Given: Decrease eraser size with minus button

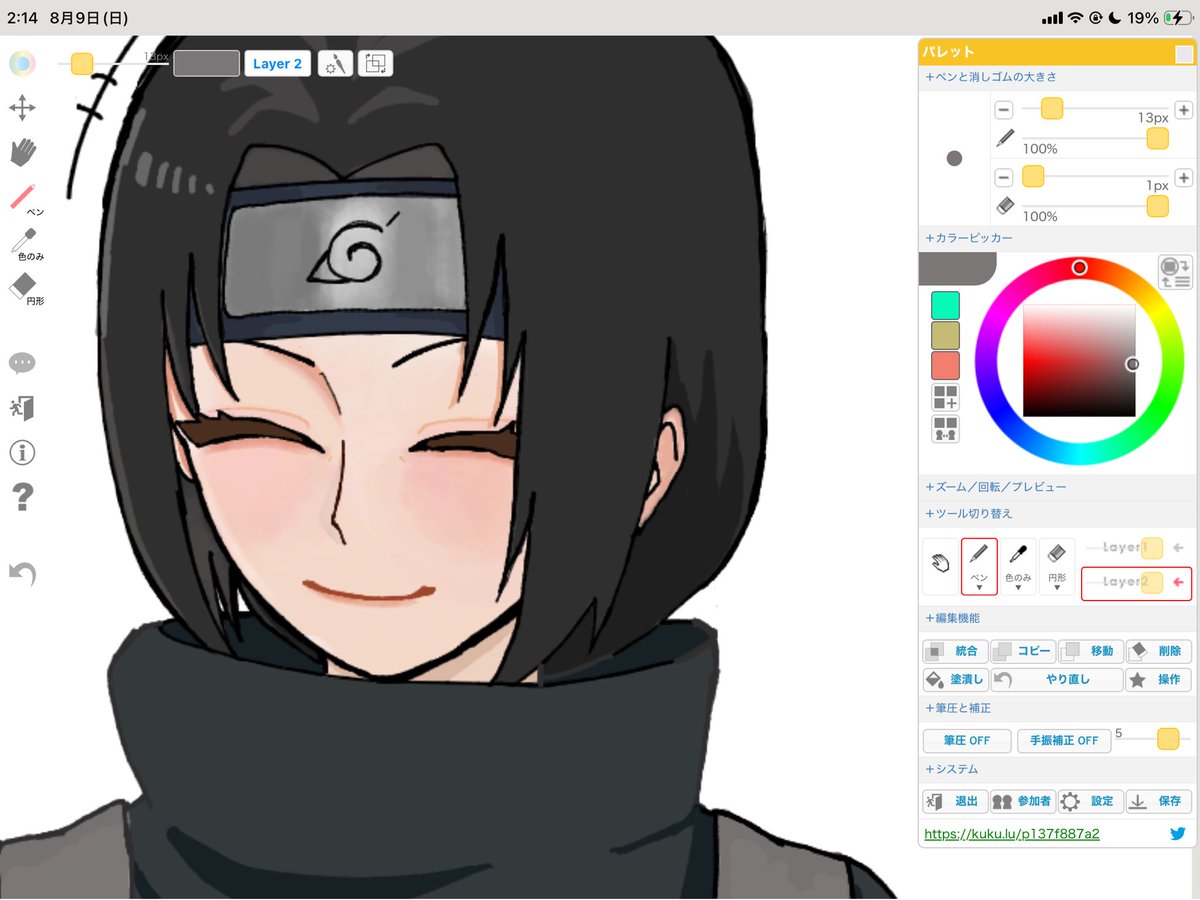Looking at the screenshot, I should (1004, 178).
